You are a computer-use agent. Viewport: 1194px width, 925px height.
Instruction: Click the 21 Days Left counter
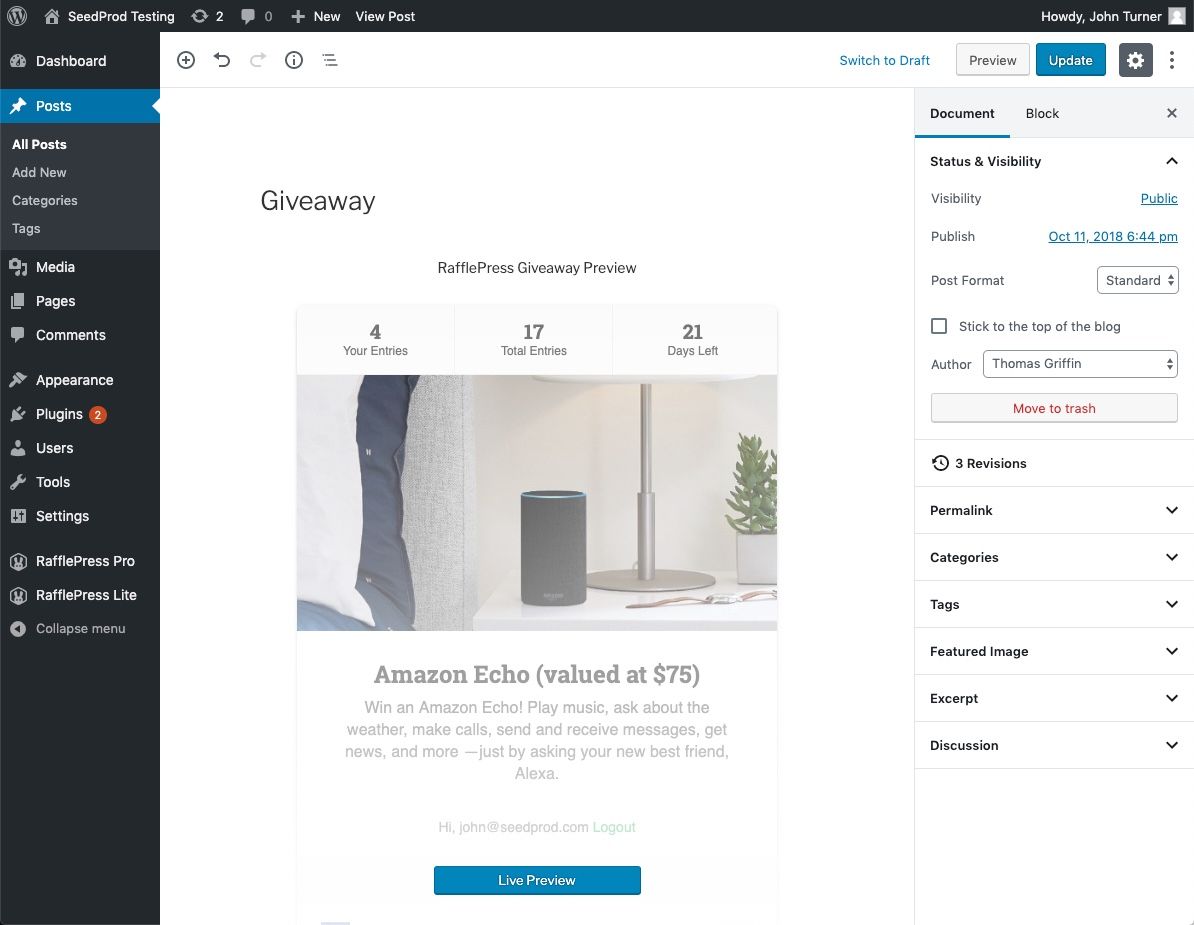(692, 340)
